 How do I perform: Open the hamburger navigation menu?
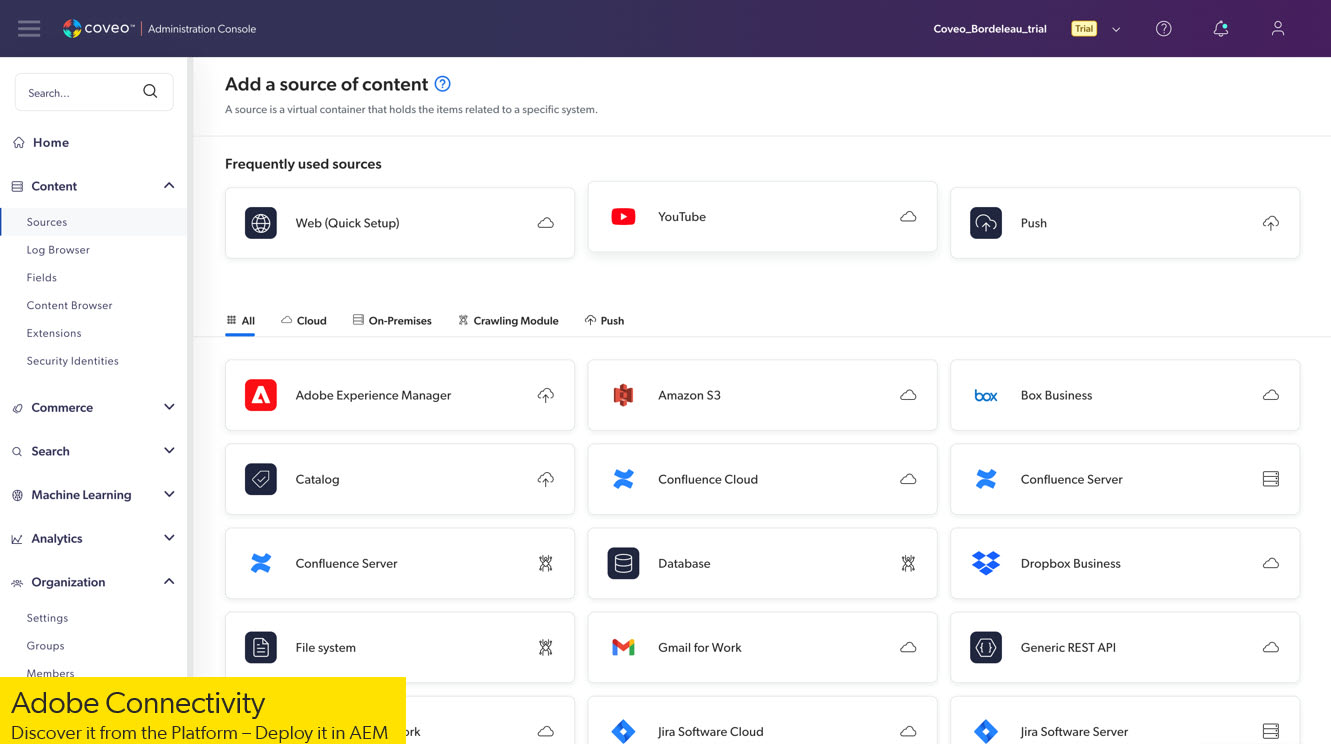(29, 28)
